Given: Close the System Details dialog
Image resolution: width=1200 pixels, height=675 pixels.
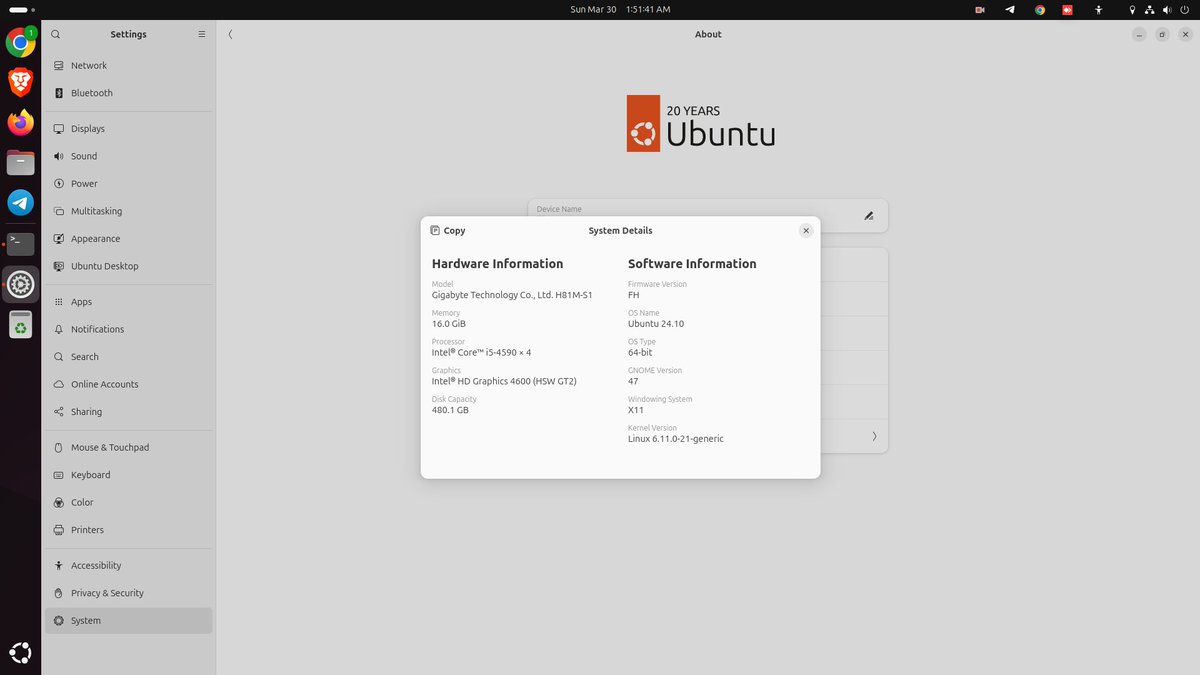Looking at the screenshot, I should click(x=806, y=230).
